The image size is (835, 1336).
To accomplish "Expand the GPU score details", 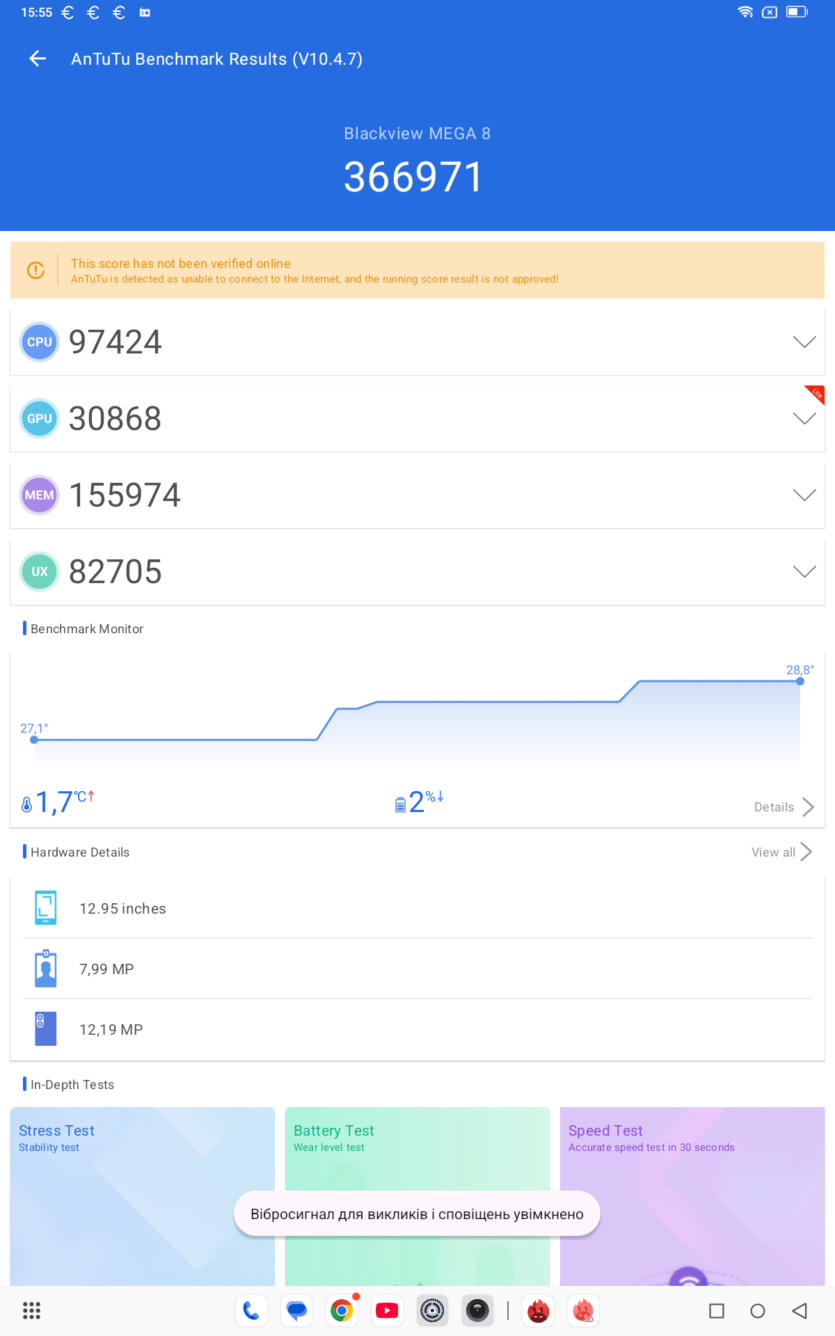I will [804, 419].
